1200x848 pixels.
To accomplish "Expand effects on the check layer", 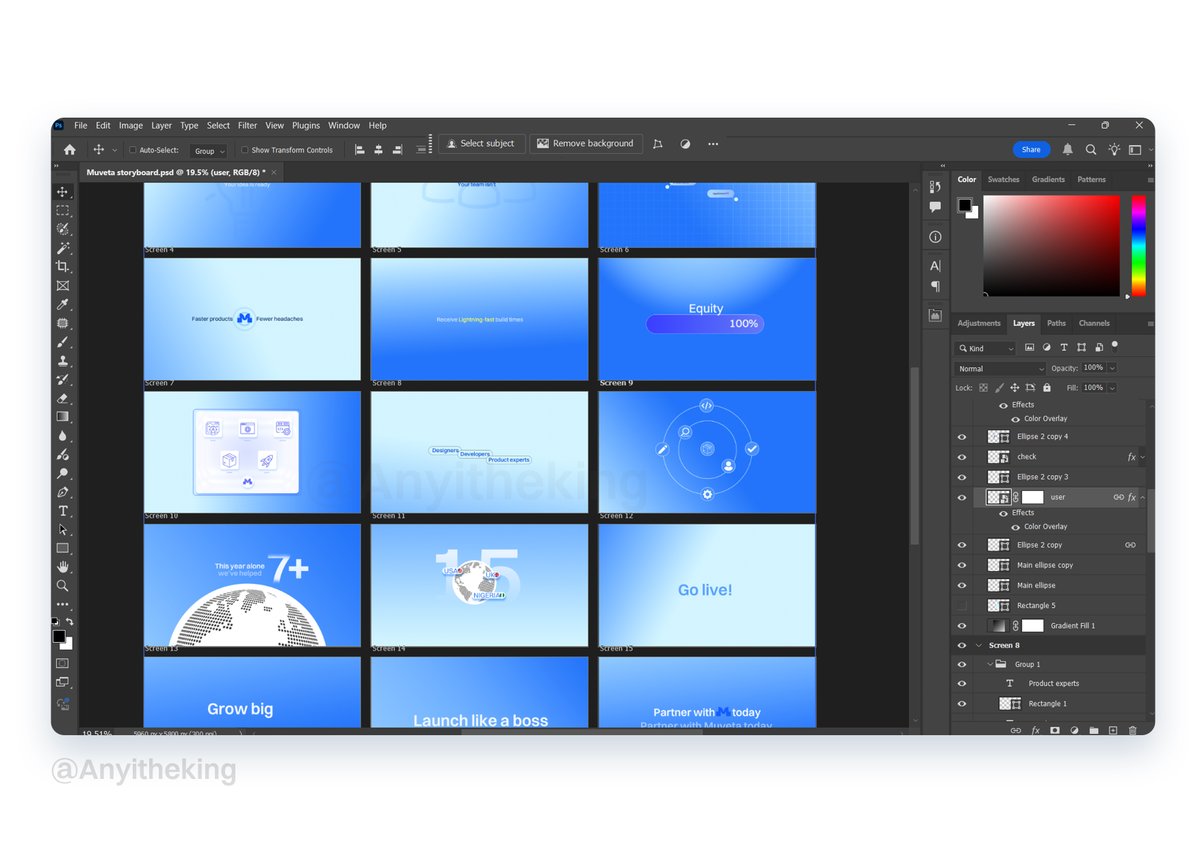I will pyautogui.click(x=1143, y=457).
